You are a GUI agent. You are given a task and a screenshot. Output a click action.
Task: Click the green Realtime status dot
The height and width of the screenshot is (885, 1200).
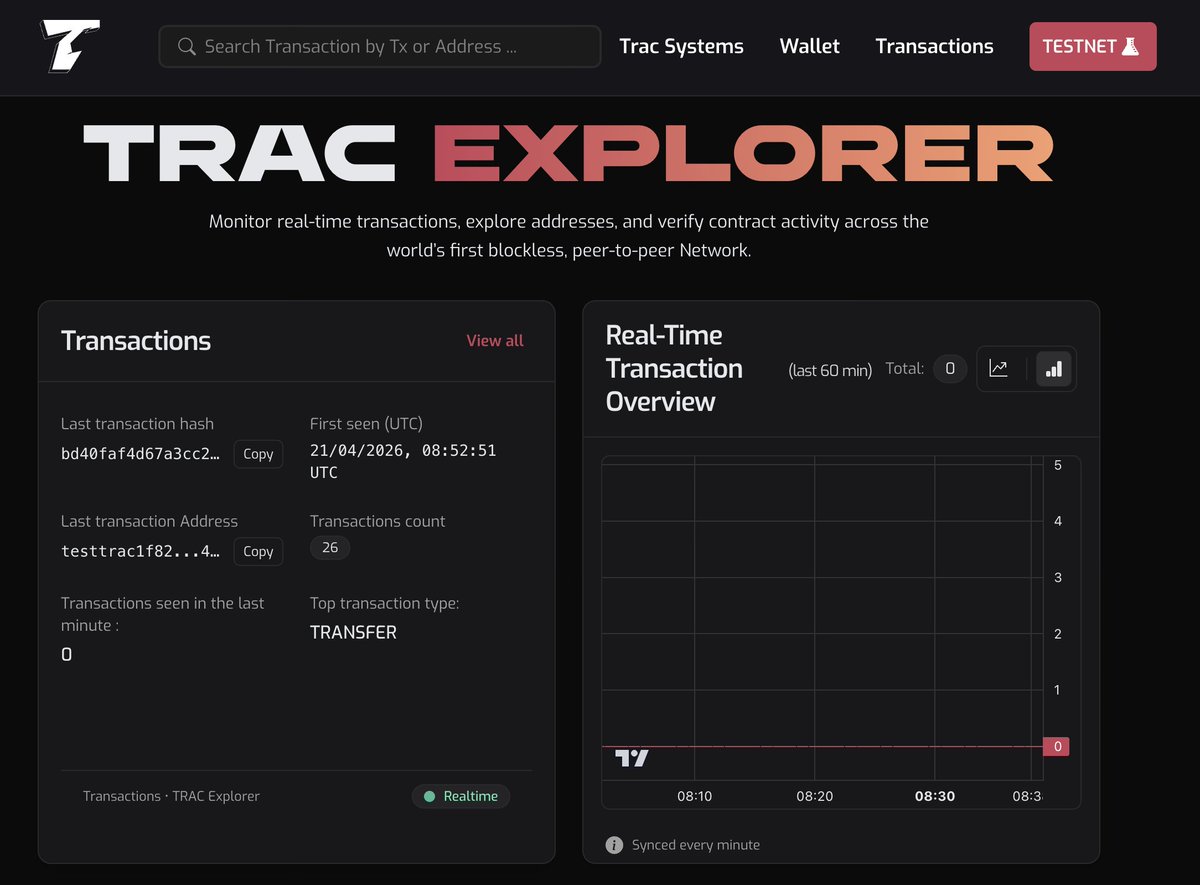tap(429, 796)
